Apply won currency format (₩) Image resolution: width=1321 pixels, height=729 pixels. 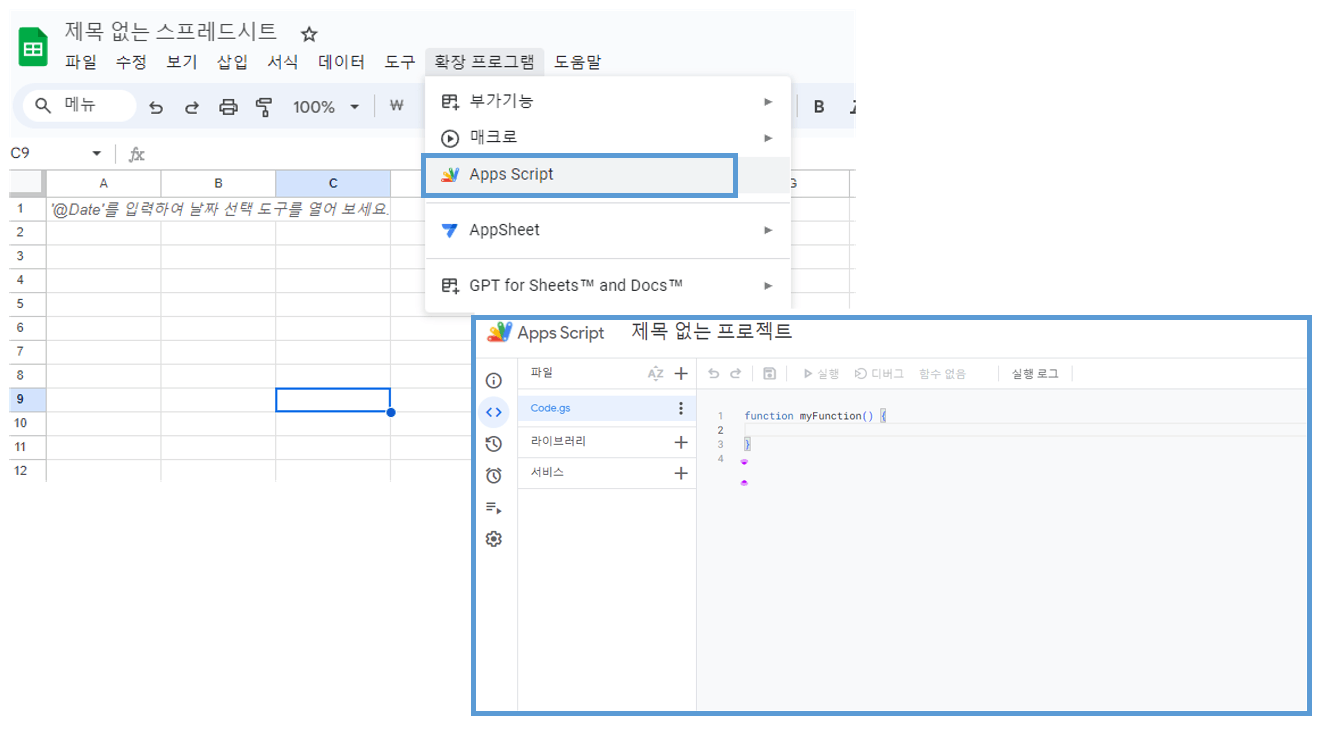coord(396,106)
